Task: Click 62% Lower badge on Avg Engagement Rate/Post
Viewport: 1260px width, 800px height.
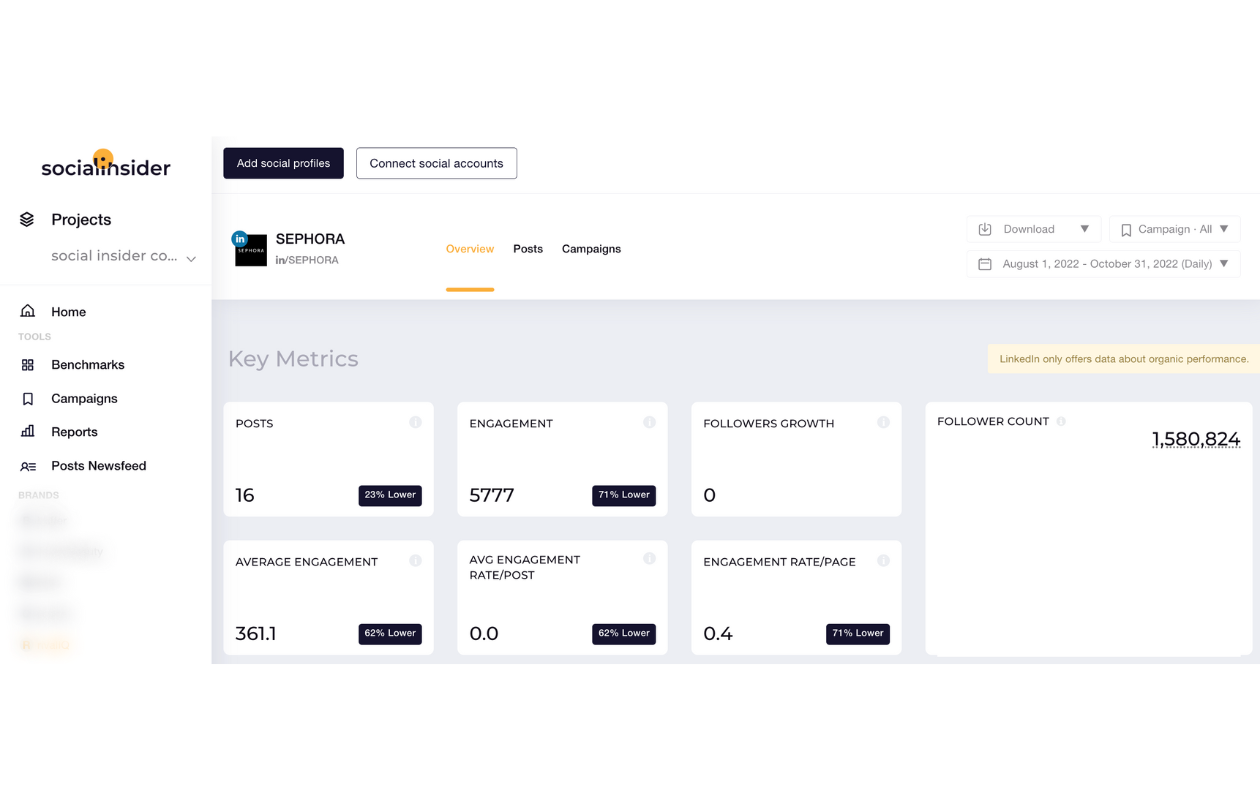Action: click(x=624, y=633)
